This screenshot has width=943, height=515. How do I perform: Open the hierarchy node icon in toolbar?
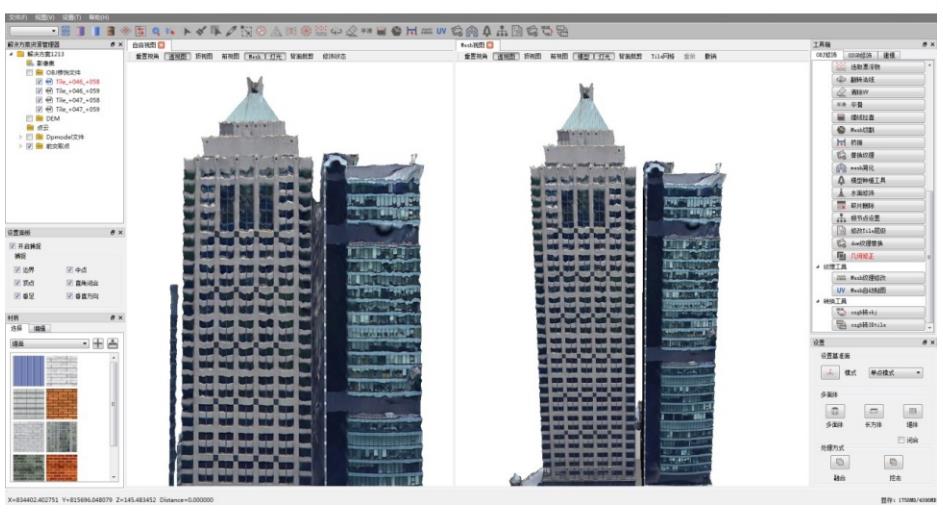[502, 31]
